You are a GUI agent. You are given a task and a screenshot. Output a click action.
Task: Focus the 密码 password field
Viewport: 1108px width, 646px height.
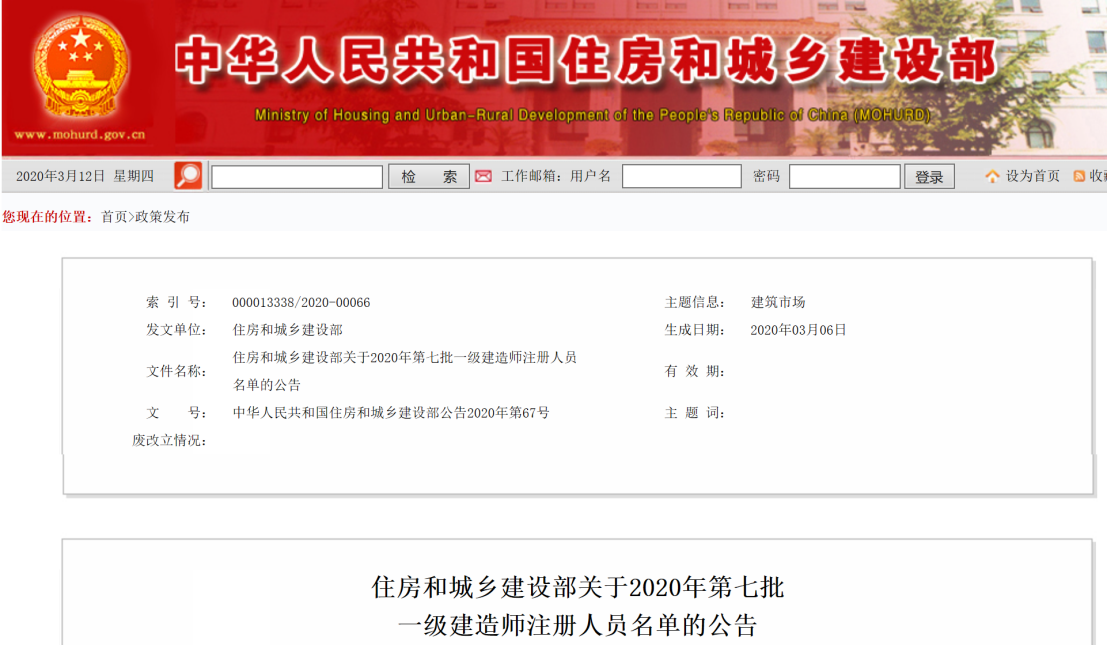pos(844,176)
